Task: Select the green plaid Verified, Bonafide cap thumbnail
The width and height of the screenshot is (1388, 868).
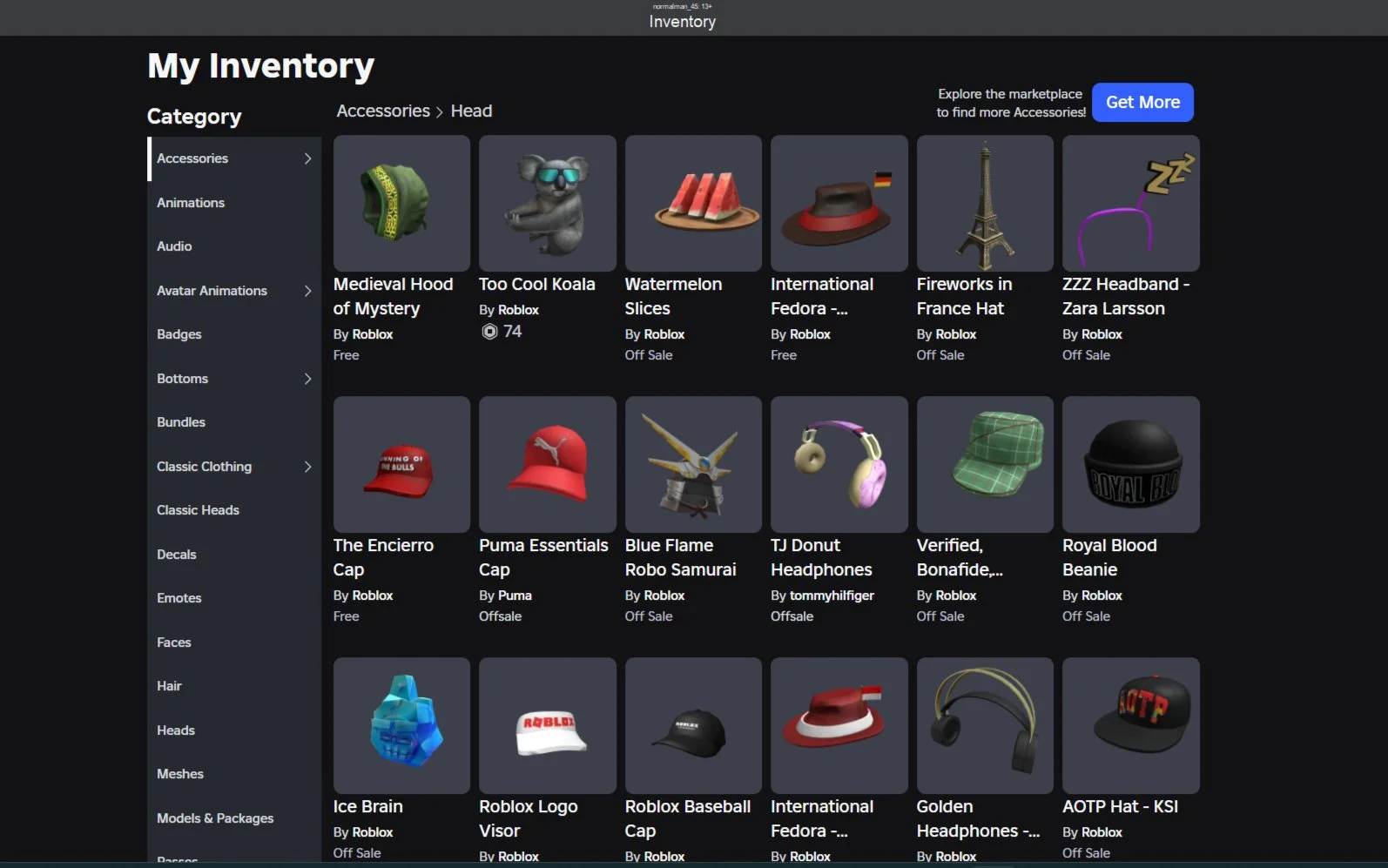Action: [985, 464]
